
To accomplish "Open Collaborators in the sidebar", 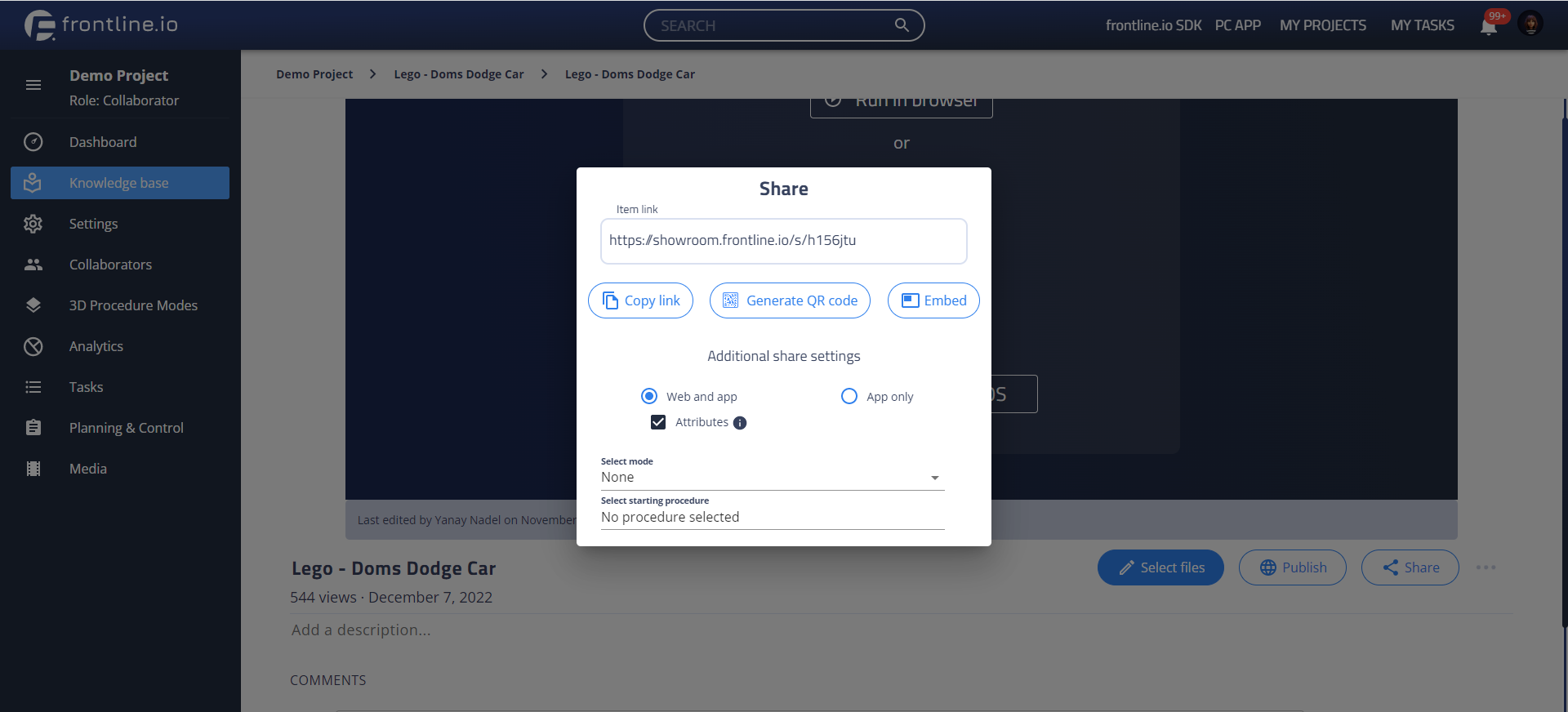I will [120, 265].
